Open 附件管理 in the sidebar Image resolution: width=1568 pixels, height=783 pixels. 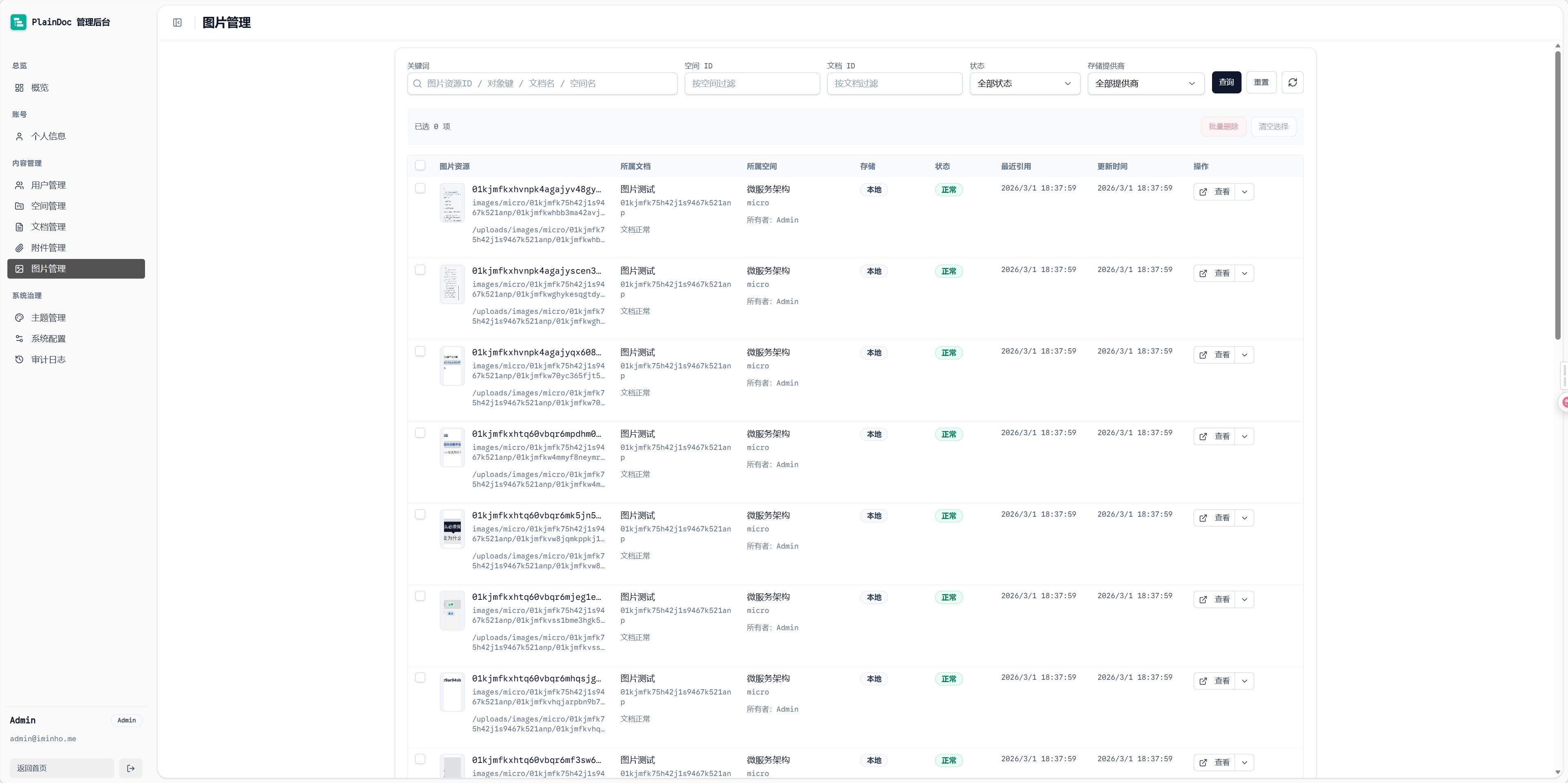click(76, 248)
